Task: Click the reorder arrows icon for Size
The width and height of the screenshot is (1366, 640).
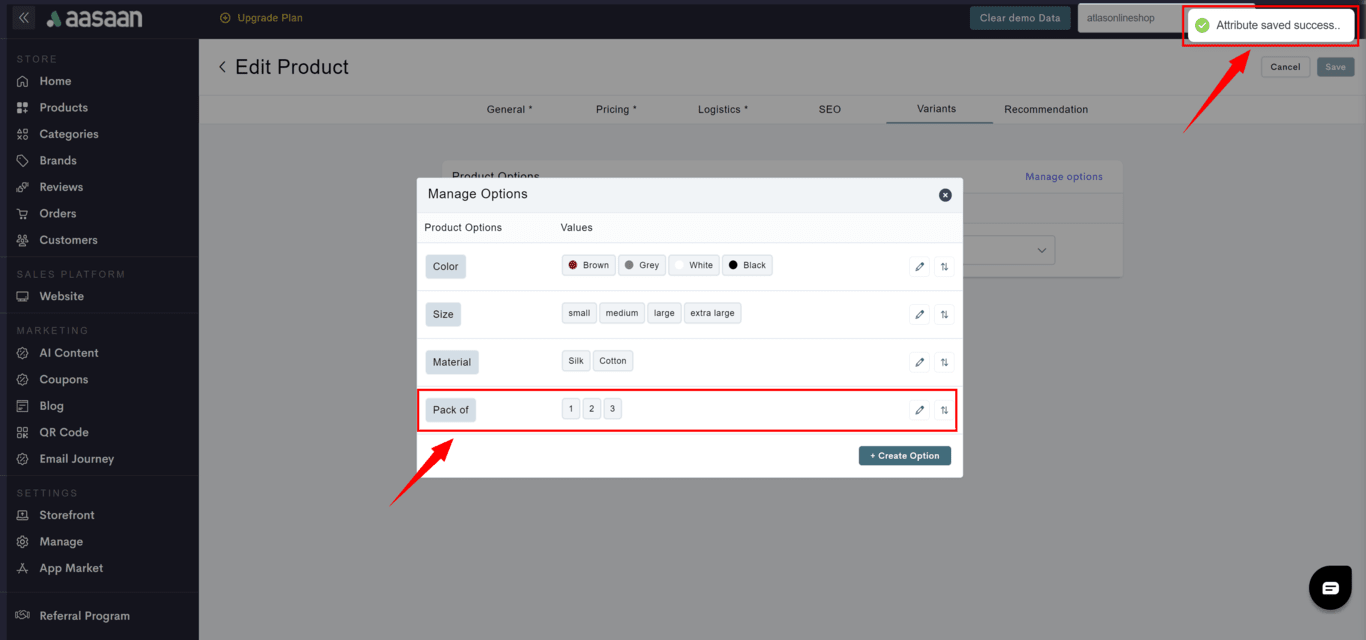Action: pyautogui.click(x=944, y=314)
